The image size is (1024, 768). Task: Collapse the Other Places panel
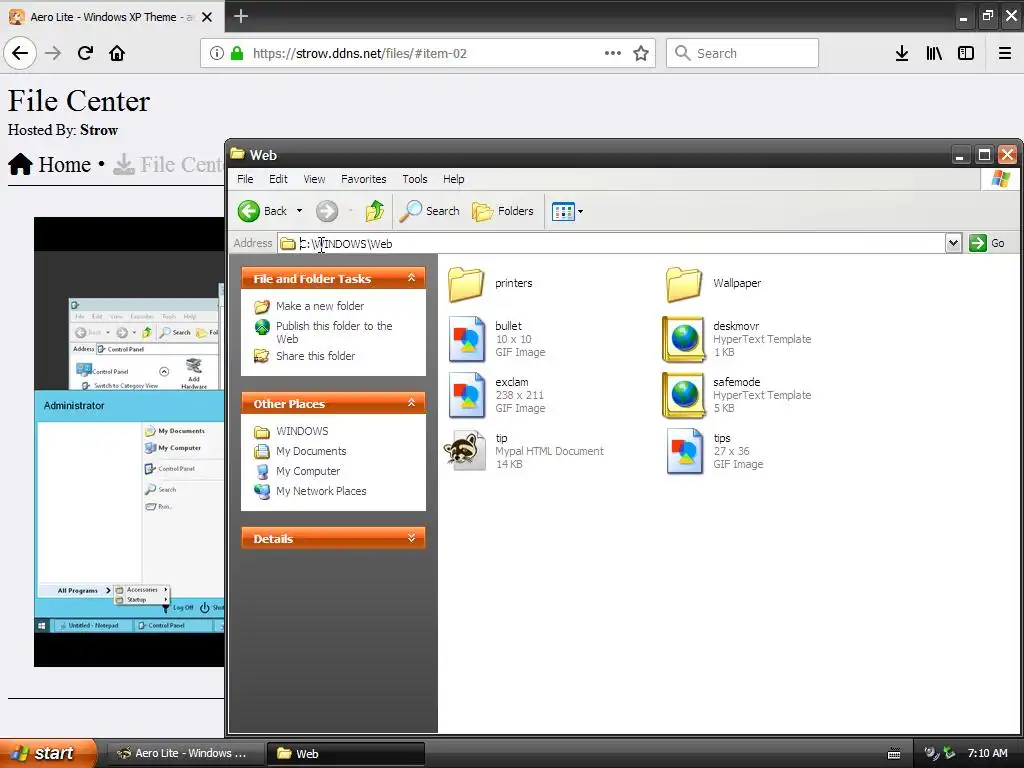[411, 402]
